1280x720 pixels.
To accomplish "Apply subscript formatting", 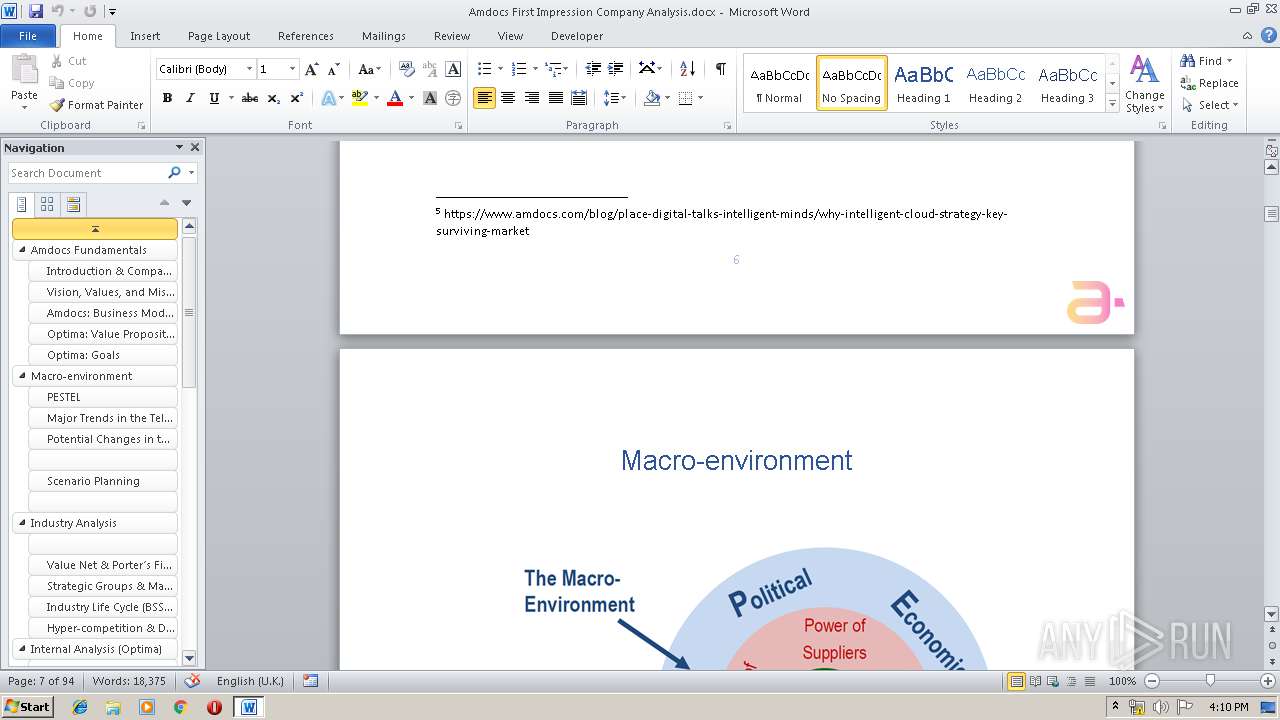I will [x=273, y=98].
